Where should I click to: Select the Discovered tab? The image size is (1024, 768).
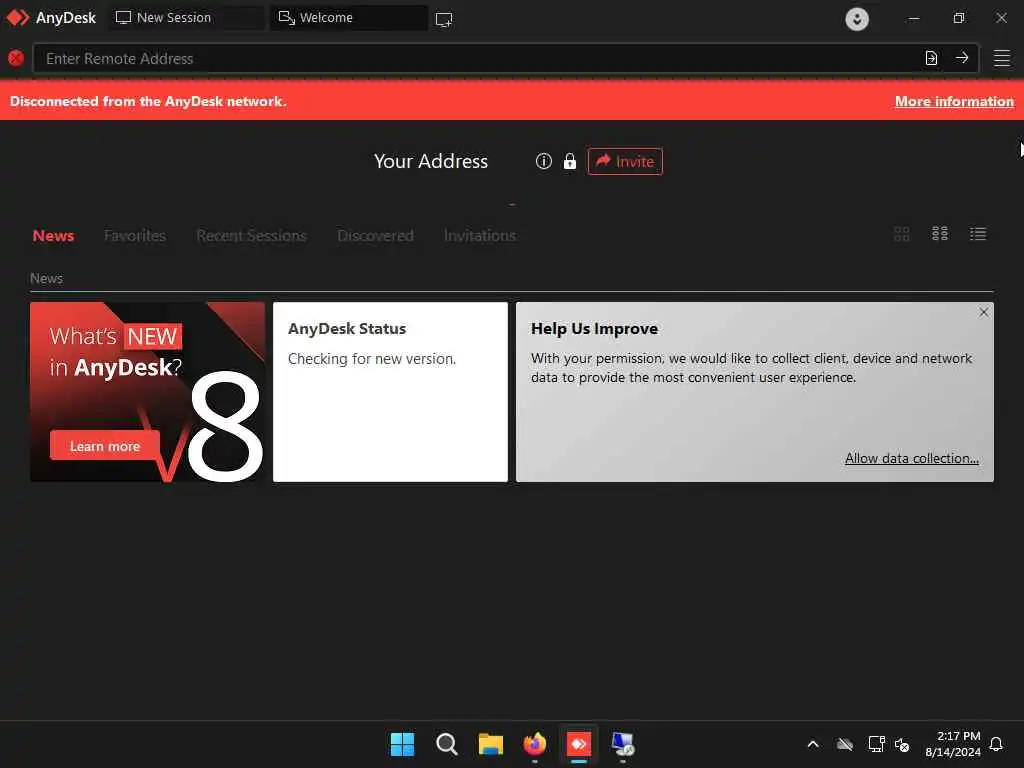[376, 236]
